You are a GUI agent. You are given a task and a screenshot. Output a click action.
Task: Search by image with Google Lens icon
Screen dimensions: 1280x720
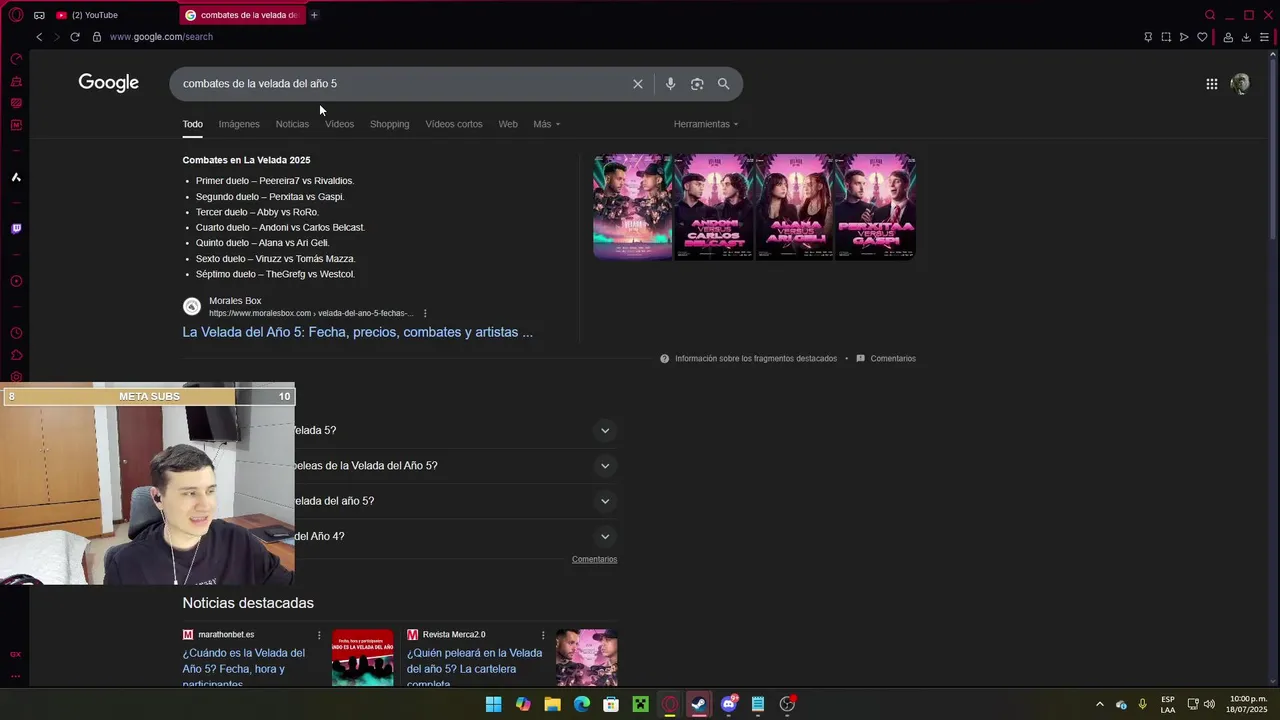tap(697, 84)
